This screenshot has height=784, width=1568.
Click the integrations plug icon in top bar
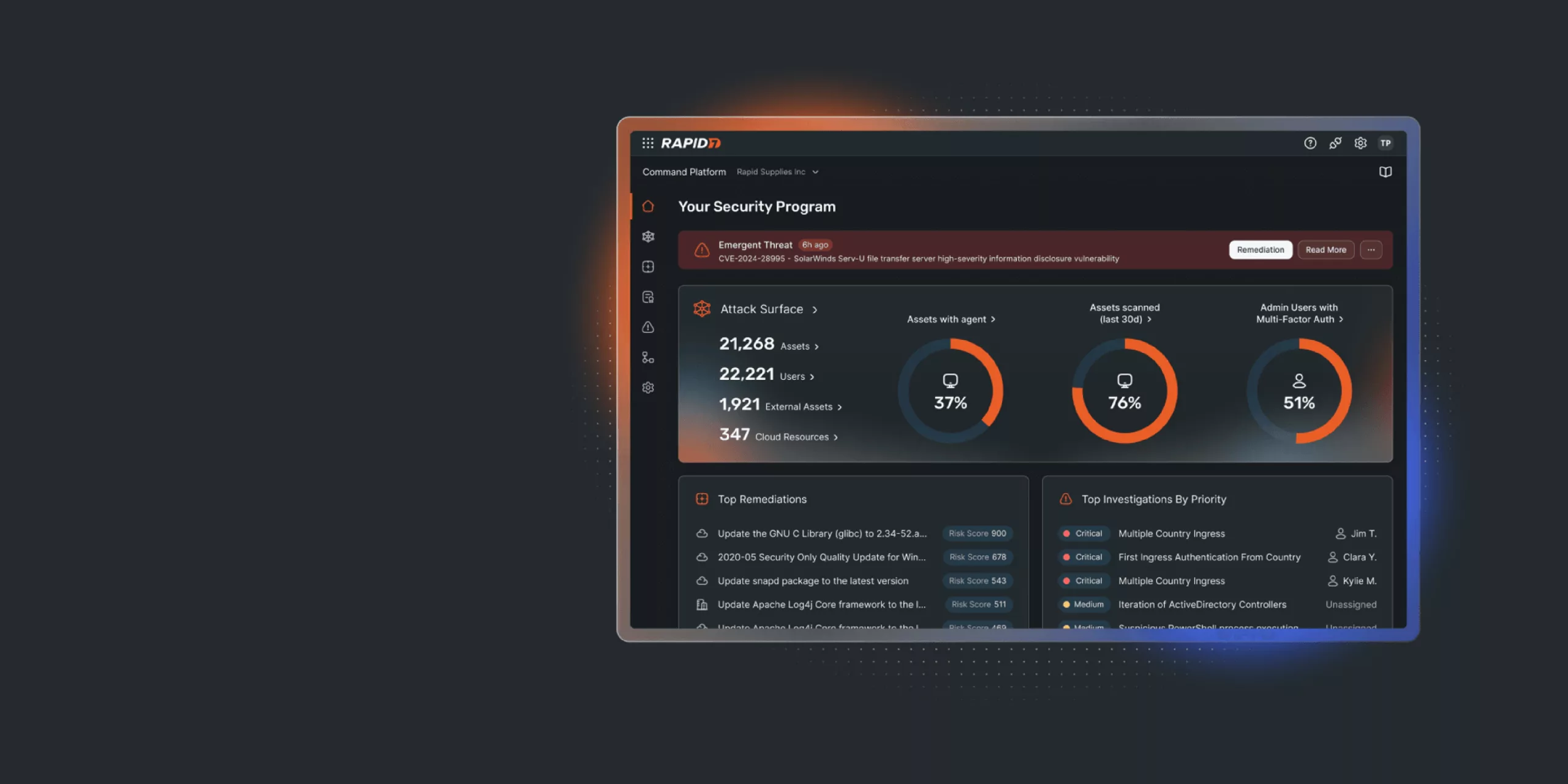[1335, 143]
